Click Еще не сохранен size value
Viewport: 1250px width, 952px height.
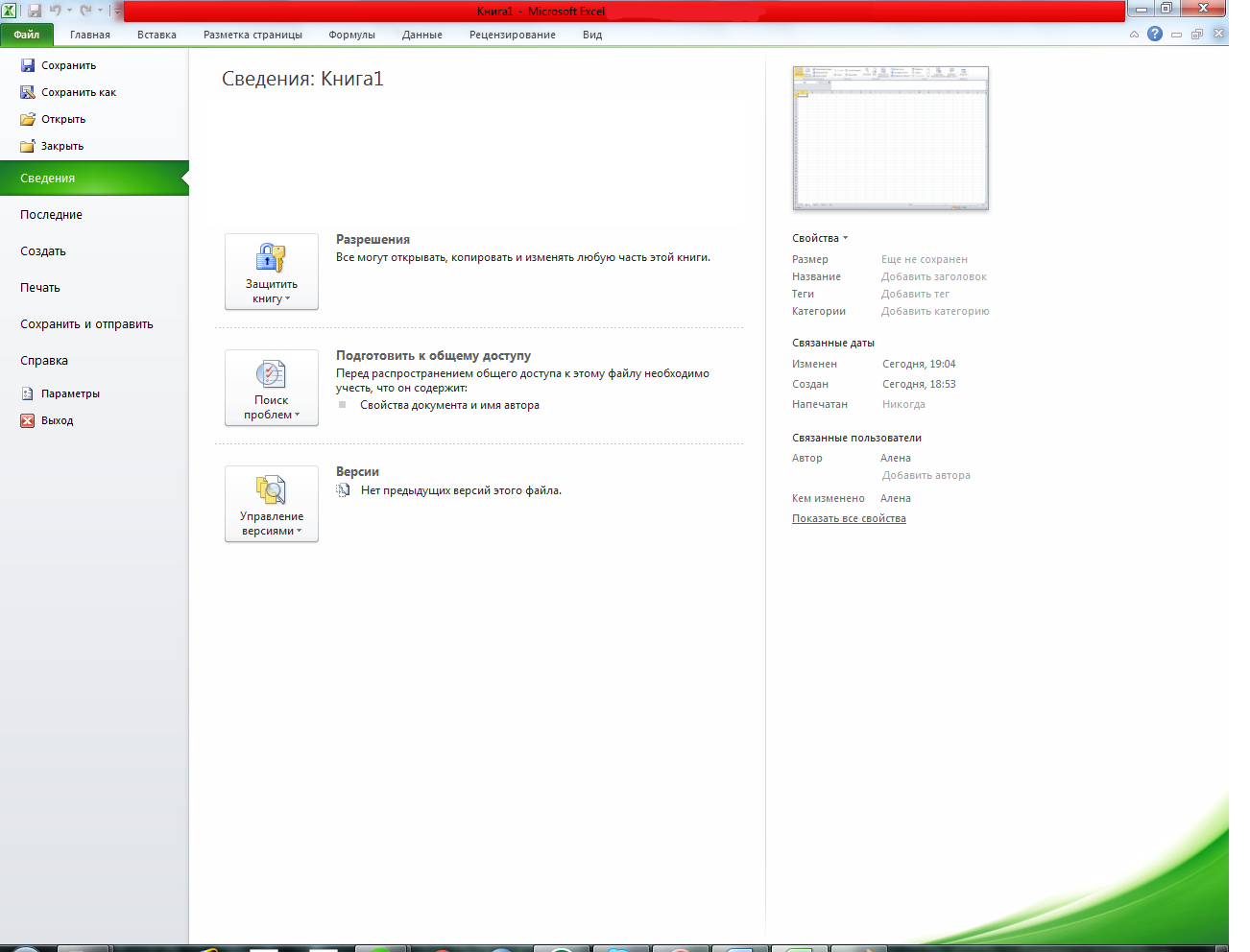click(x=925, y=259)
